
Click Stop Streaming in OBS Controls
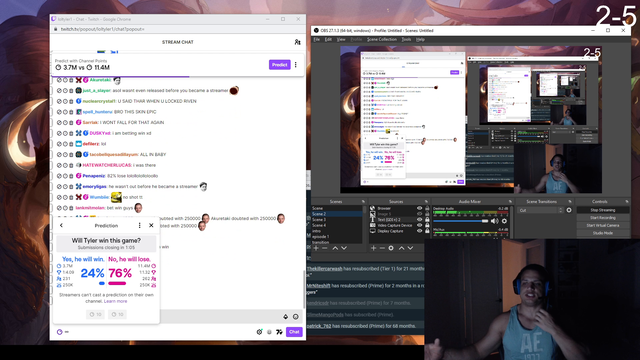tap(602, 210)
